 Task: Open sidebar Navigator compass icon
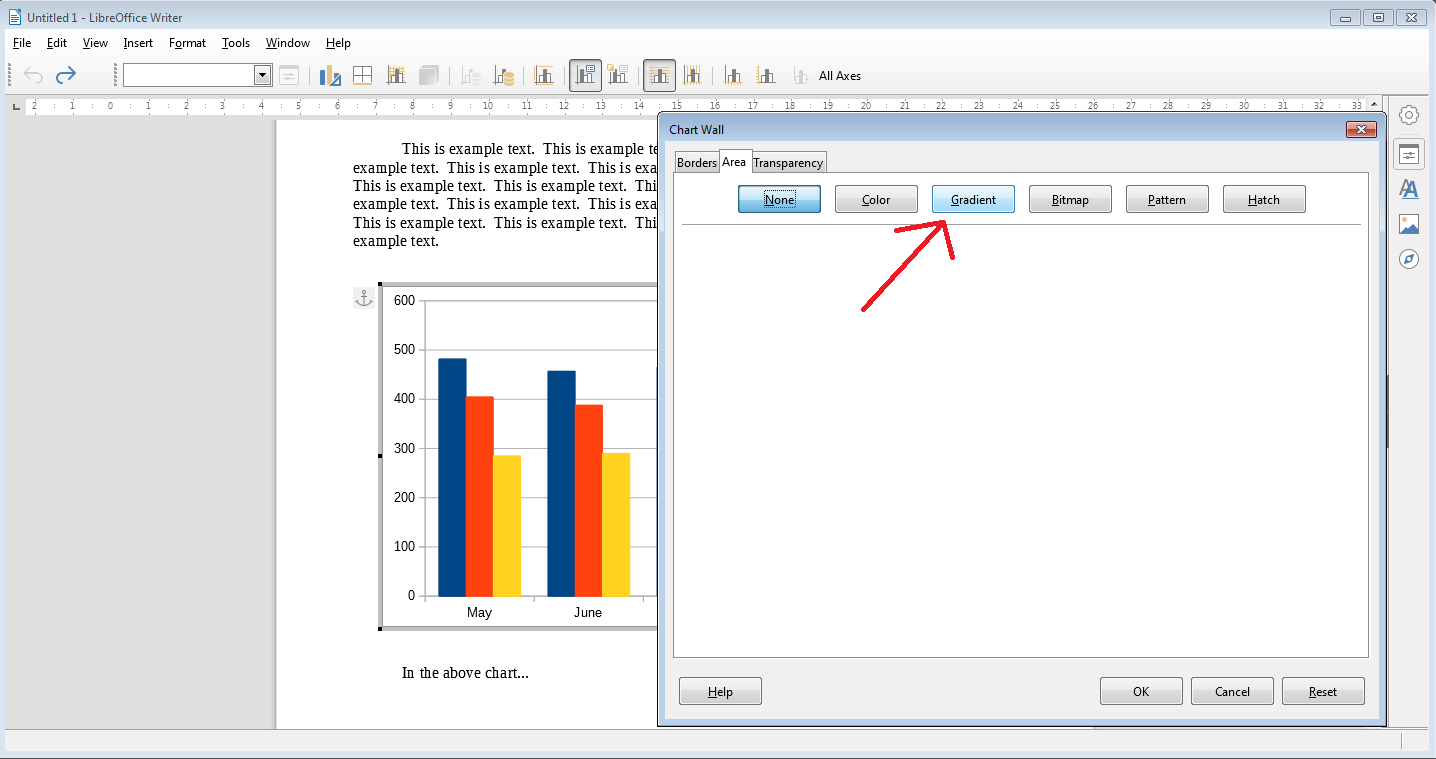(x=1409, y=259)
